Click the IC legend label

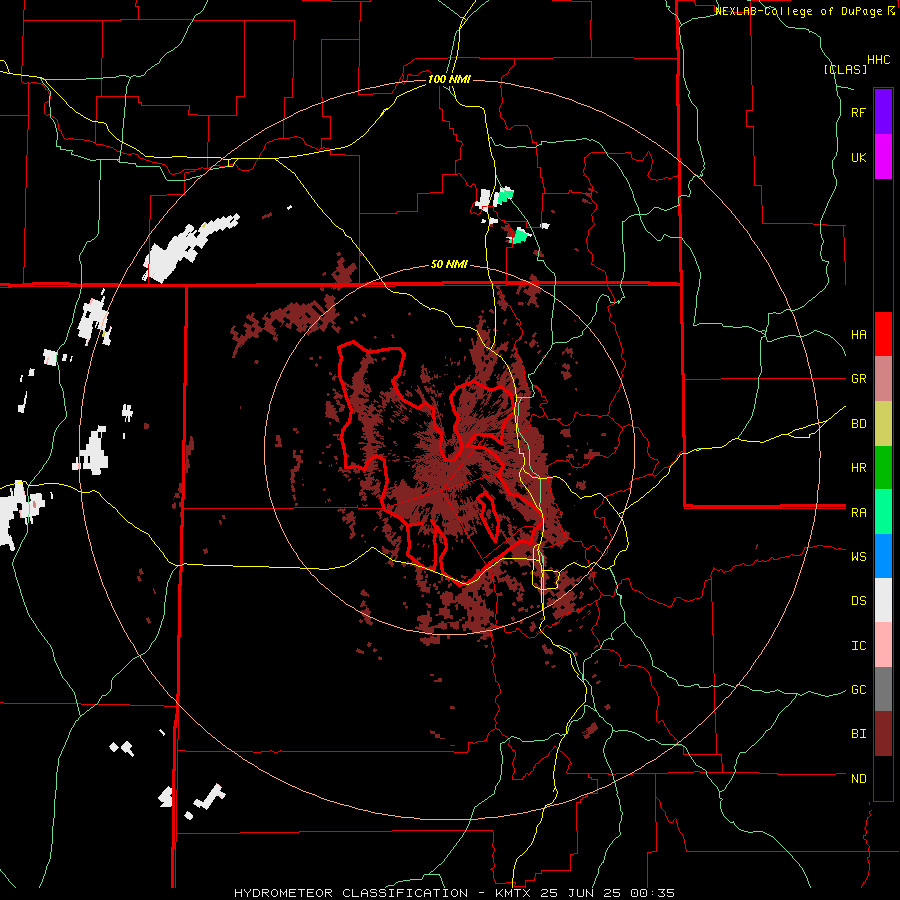pos(858,646)
